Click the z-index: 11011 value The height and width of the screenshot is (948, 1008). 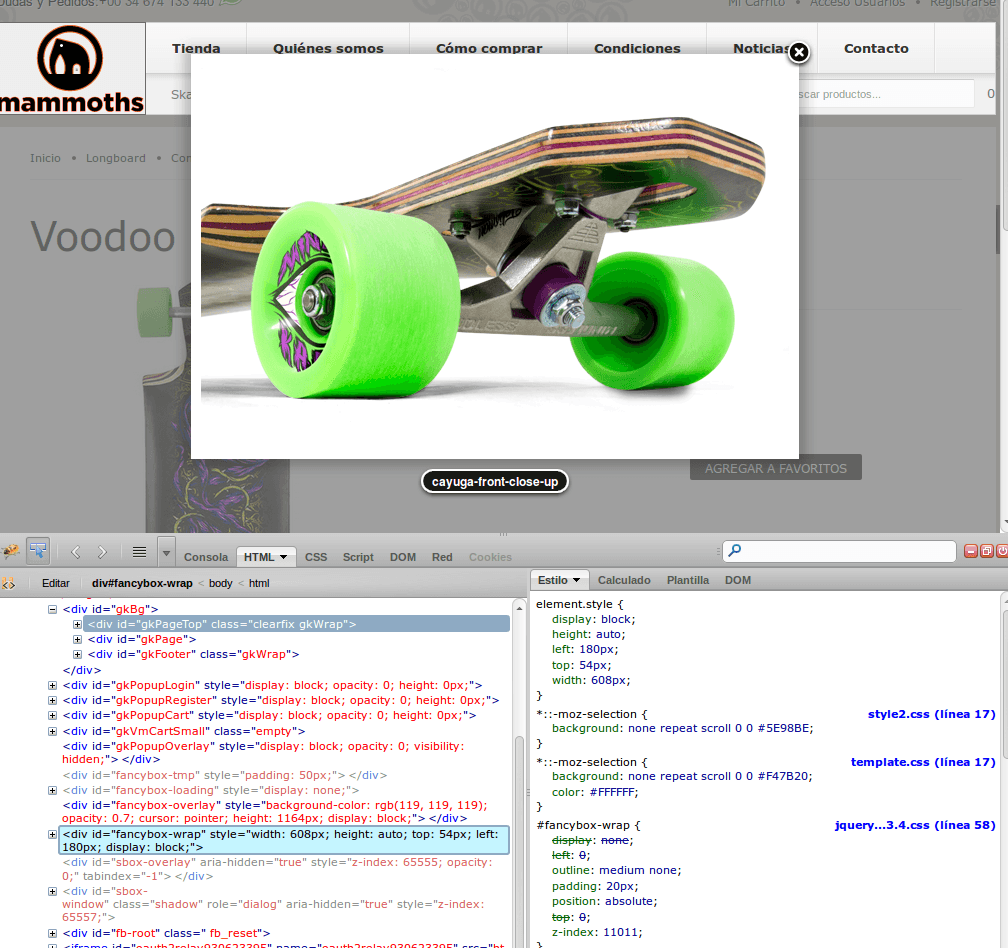[x=622, y=933]
